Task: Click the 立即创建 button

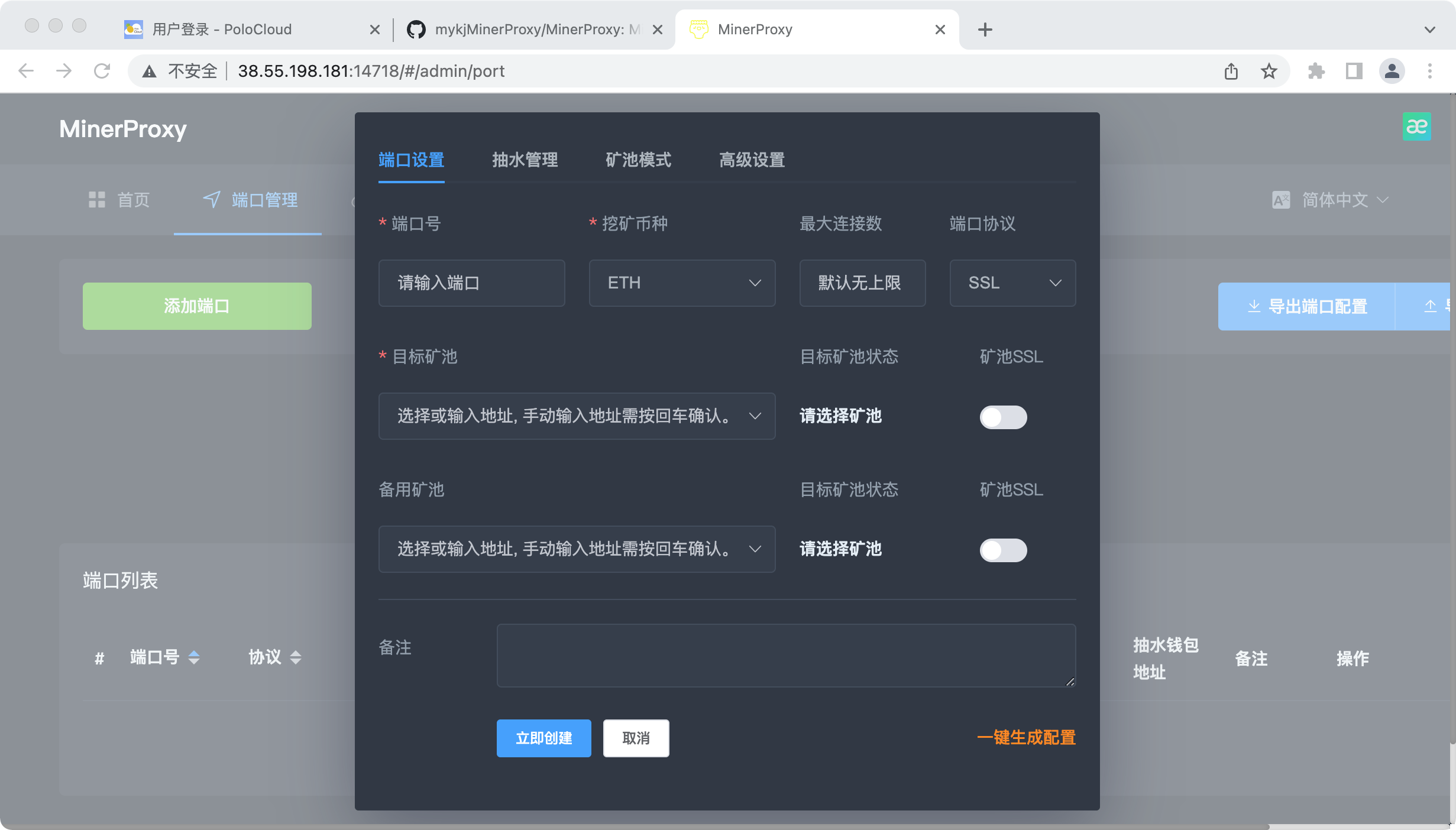Action: [x=543, y=738]
